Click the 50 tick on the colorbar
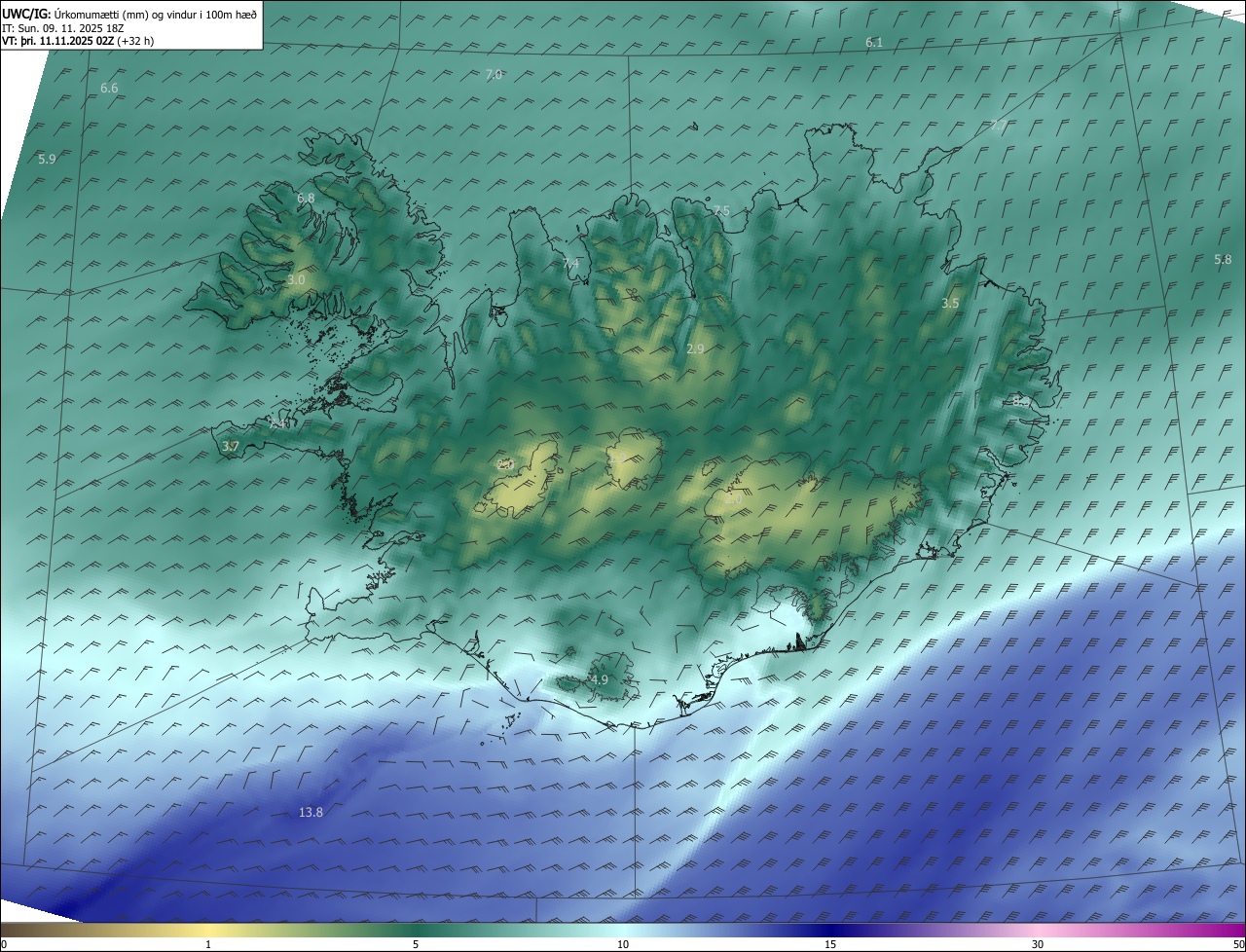This screenshot has width=1246, height=952. point(1238,944)
